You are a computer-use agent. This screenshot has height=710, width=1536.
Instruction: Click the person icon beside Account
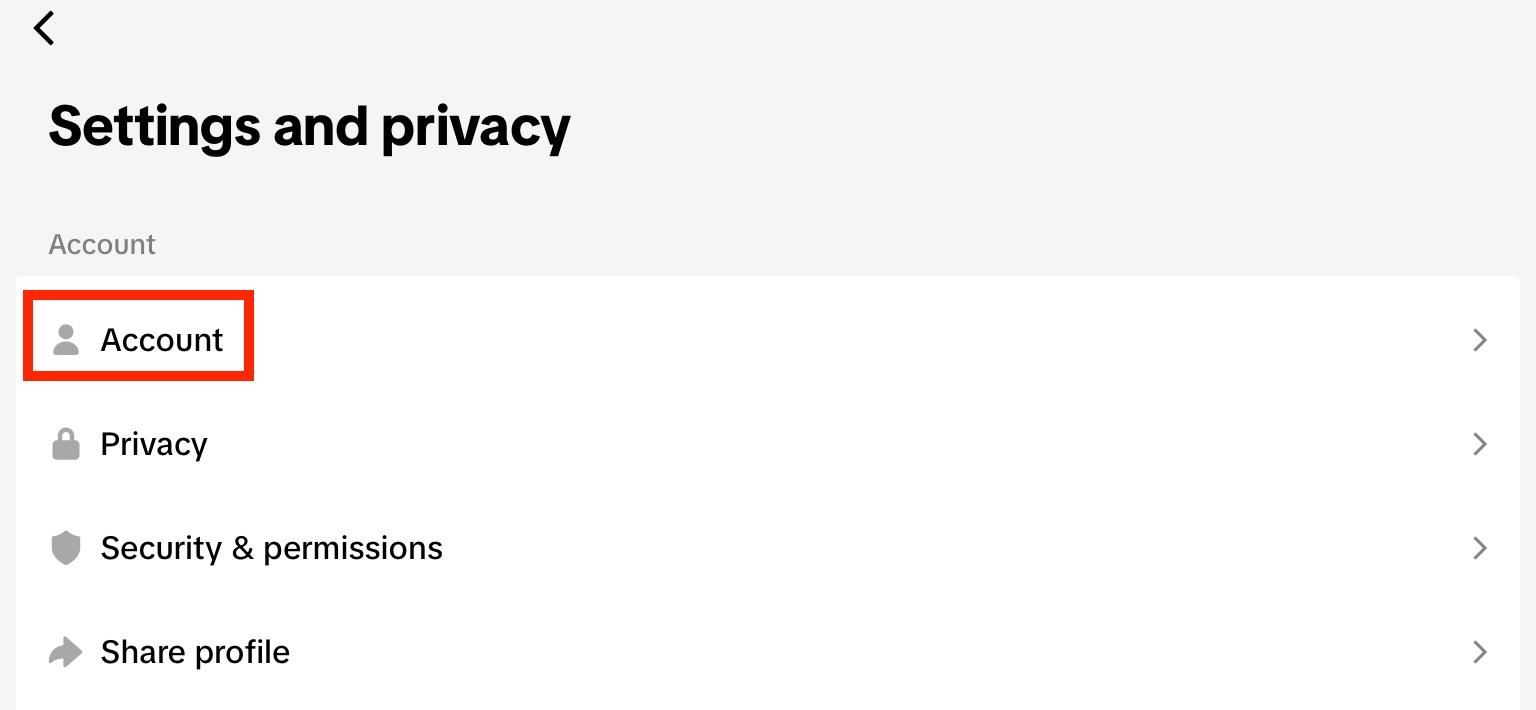66,340
